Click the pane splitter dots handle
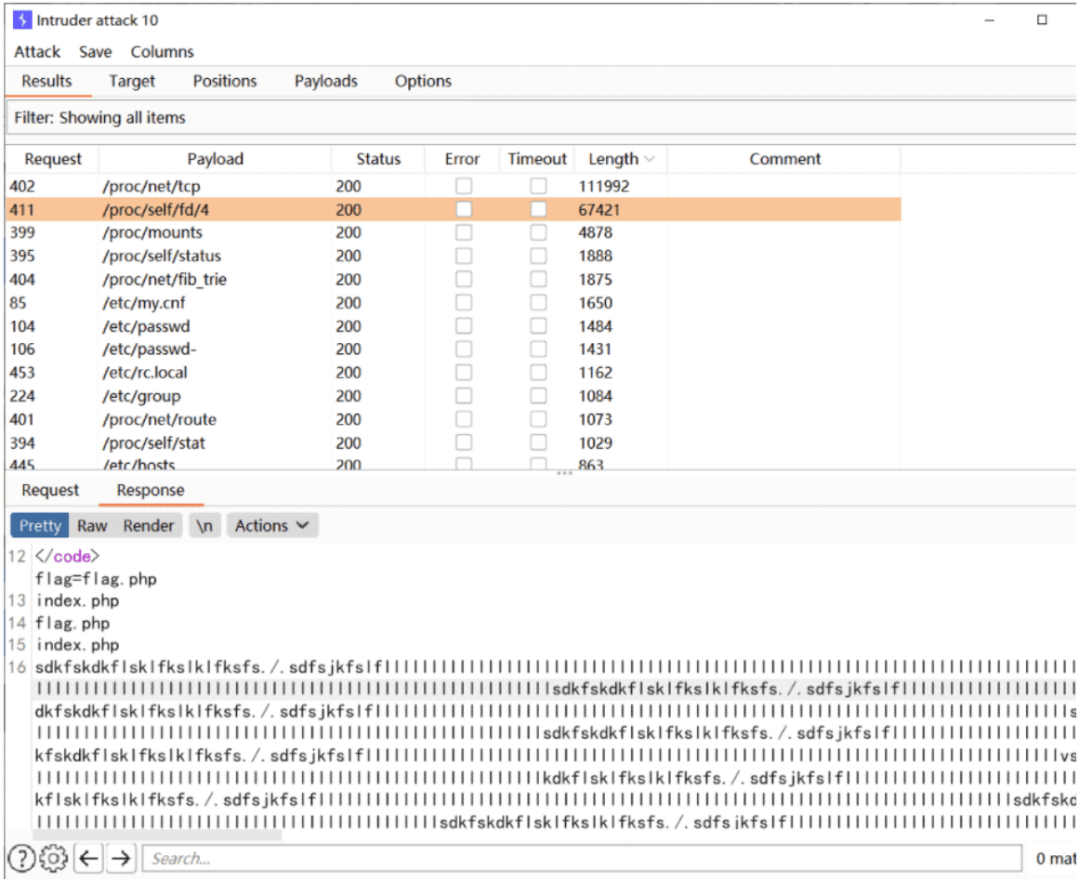1080x882 pixels. pos(565,473)
